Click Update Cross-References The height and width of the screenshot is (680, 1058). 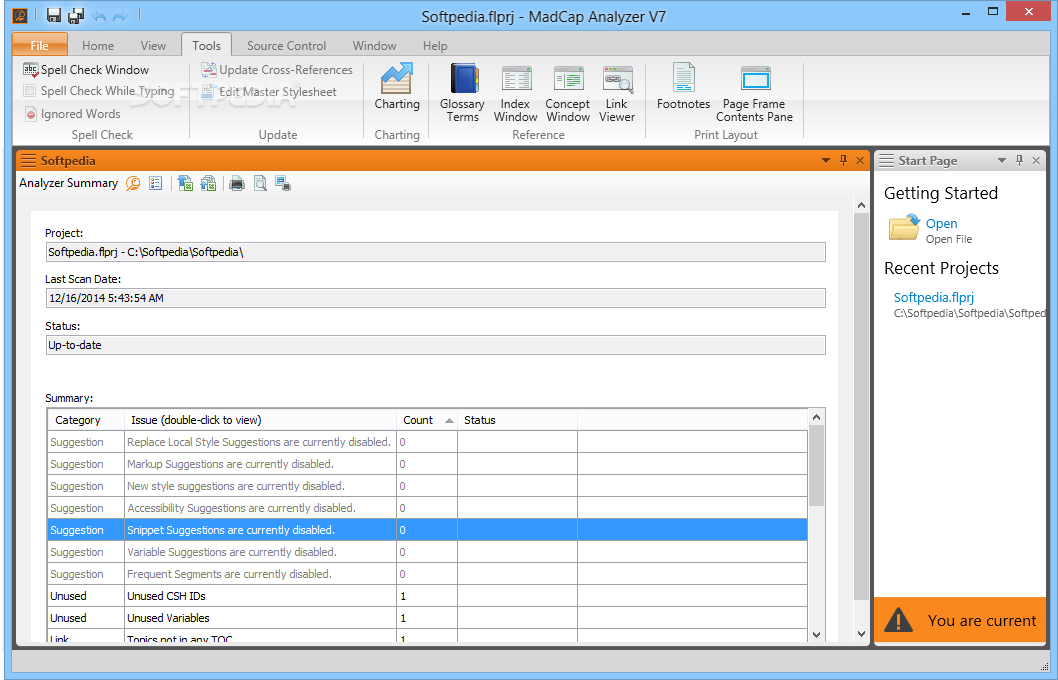(277, 69)
